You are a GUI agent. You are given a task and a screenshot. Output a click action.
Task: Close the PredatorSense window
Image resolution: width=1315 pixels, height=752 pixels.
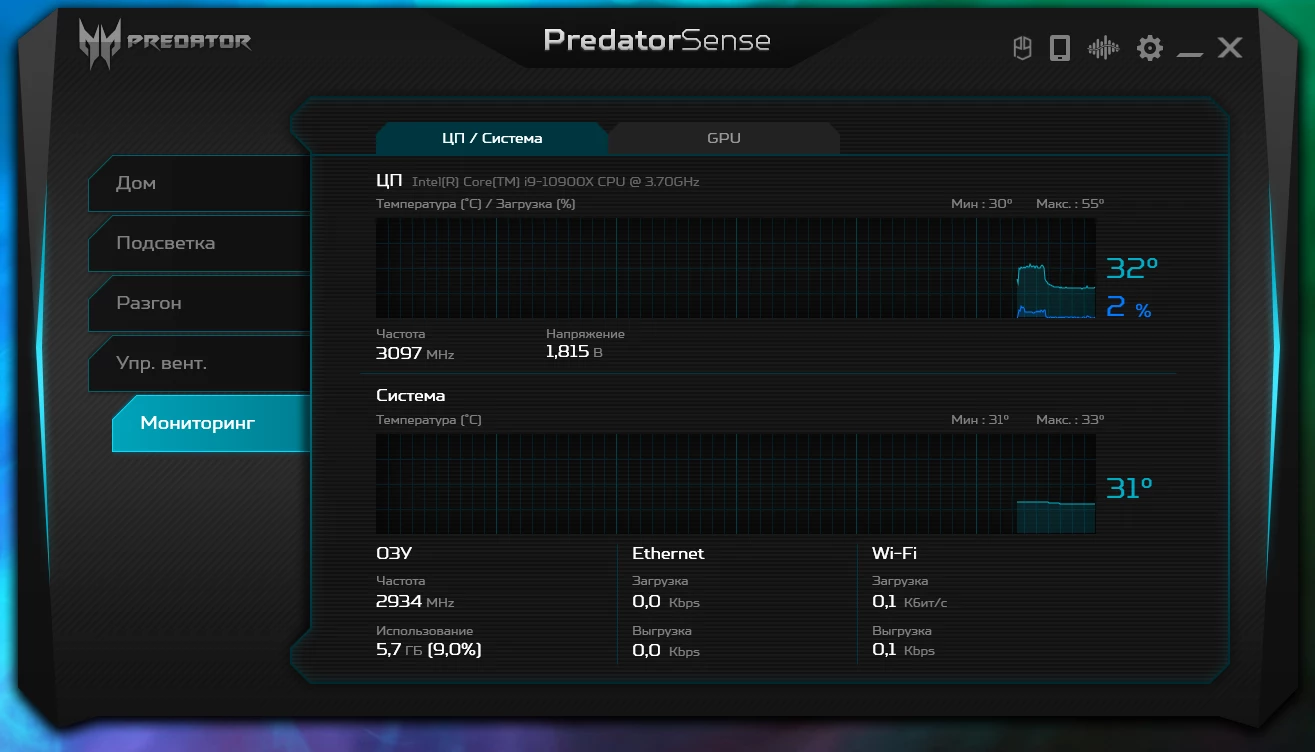pyautogui.click(x=1230, y=47)
